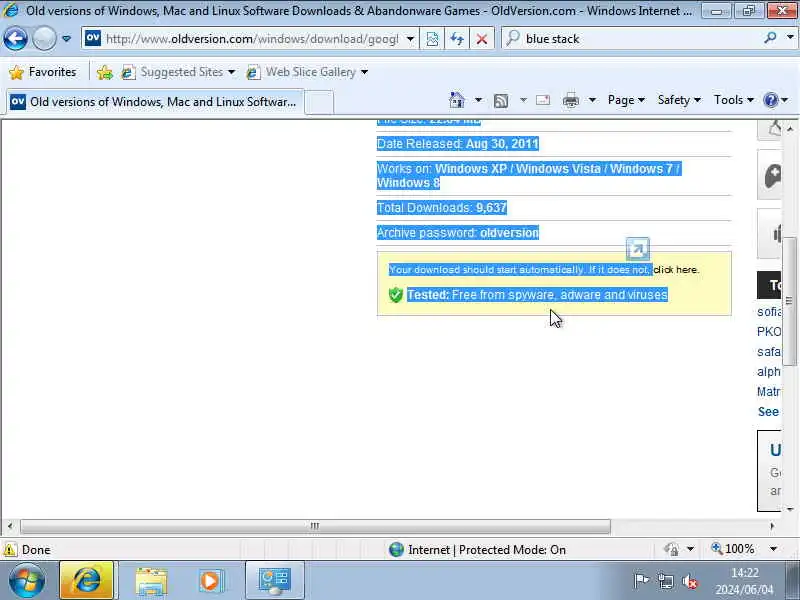Click the accelerator arrow icon over selection
The image size is (800, 600).
[638, 249]
